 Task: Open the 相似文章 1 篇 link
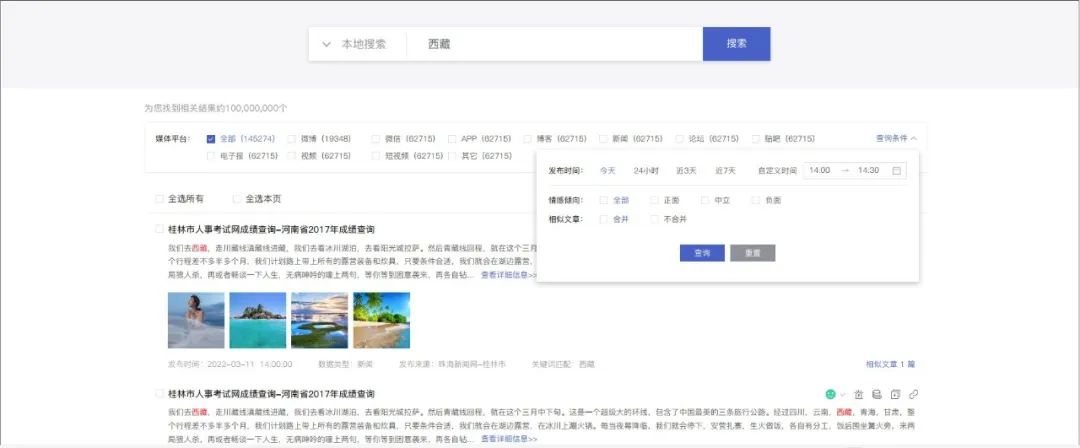890,364
